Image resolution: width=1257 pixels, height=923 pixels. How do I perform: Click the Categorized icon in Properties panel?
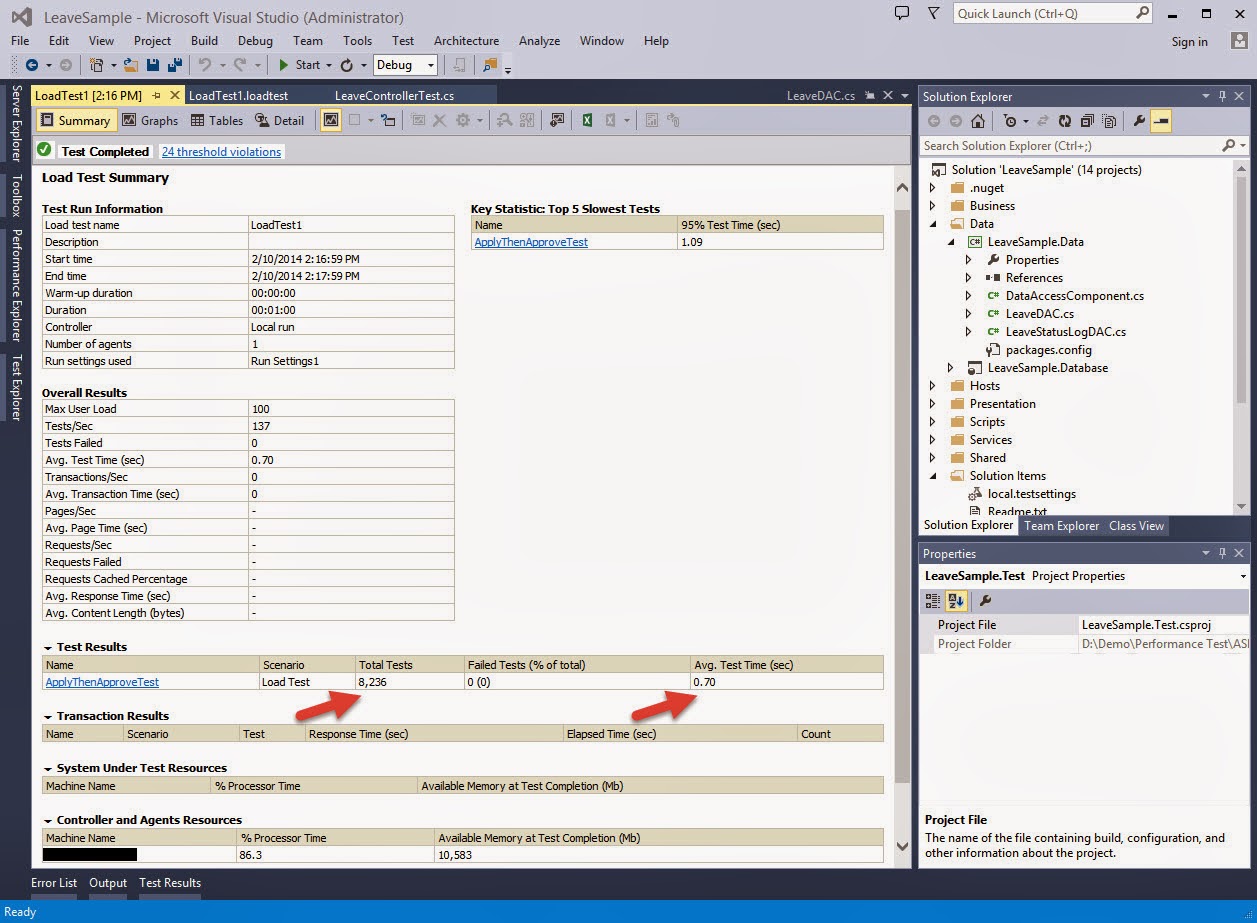(x=932, y=600)
